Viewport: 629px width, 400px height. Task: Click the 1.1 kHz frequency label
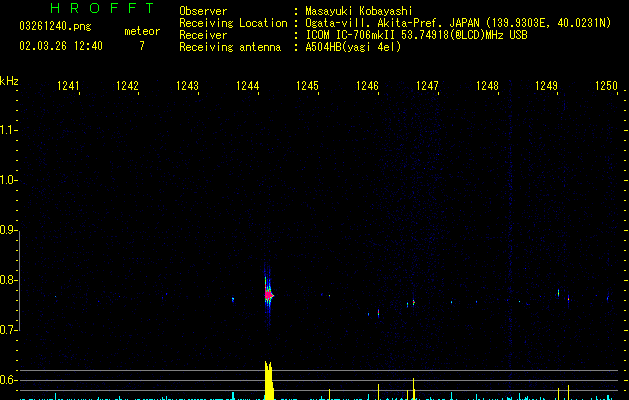(x=9, y=130)
